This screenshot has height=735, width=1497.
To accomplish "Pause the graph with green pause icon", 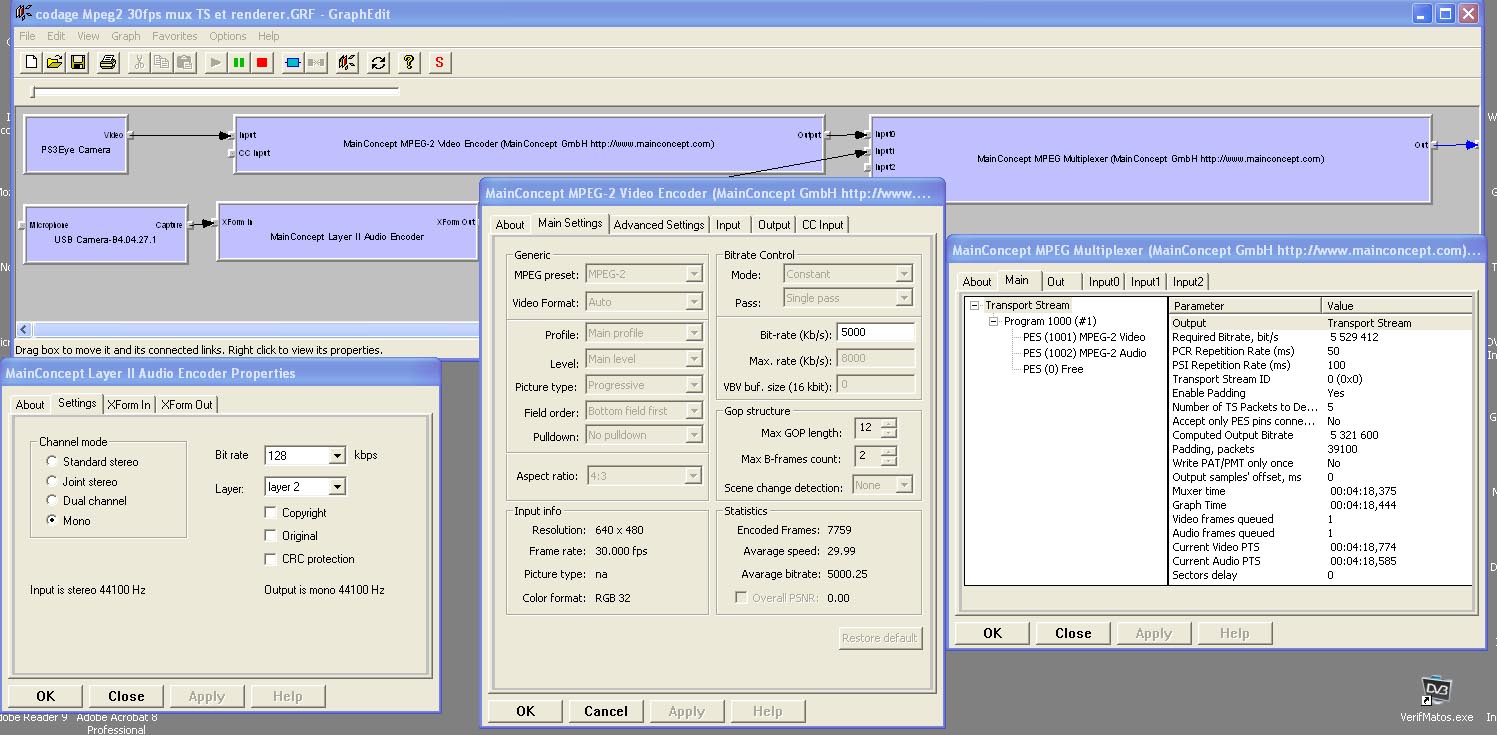I will coord(238,62).
